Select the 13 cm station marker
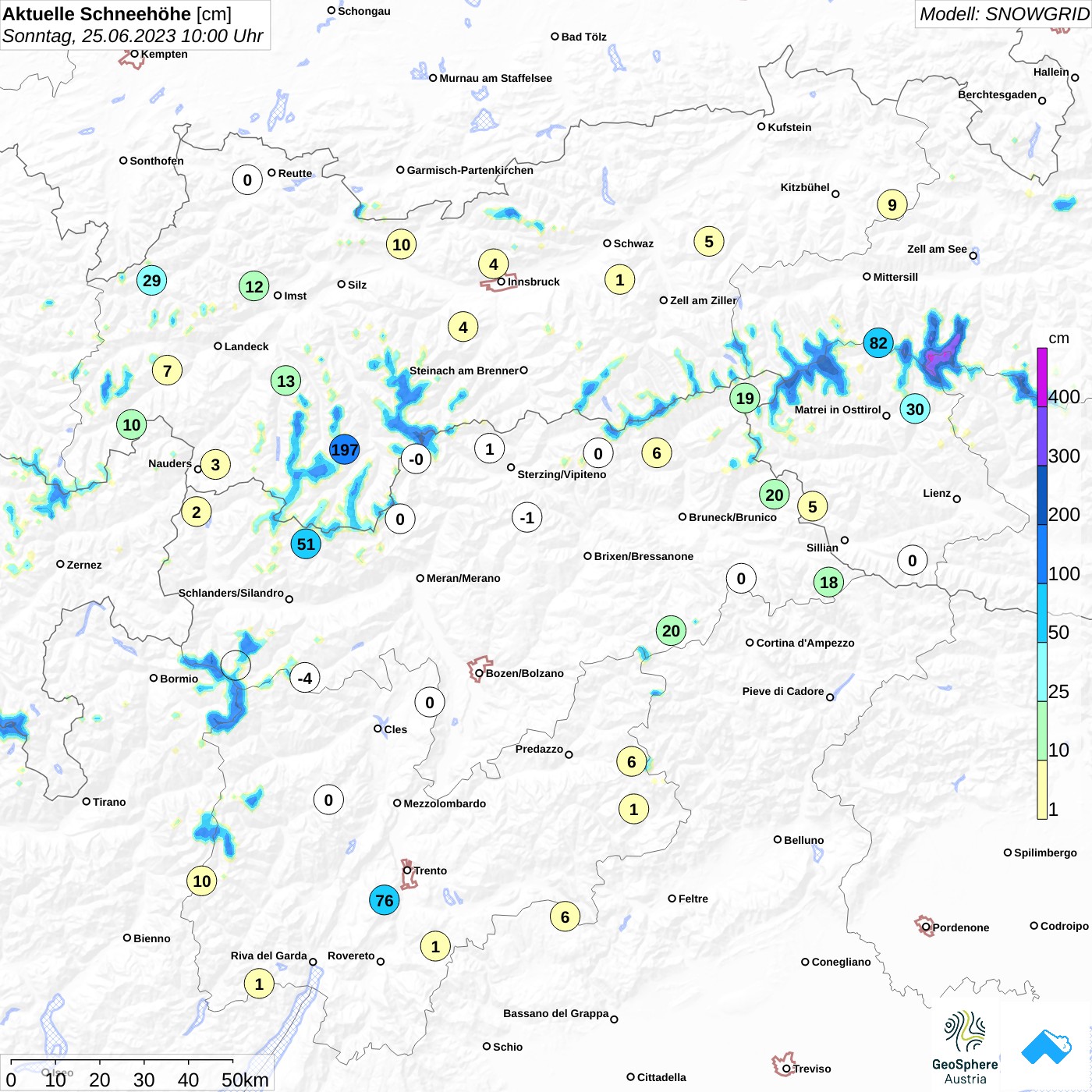This screenshot has height=1092, width=1092. tap(286, 381)
